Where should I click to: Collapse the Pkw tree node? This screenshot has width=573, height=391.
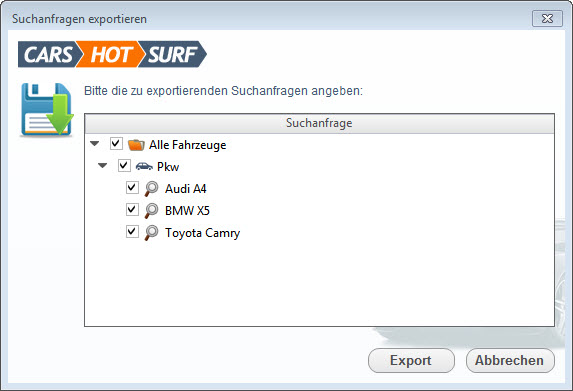point(103,166)
